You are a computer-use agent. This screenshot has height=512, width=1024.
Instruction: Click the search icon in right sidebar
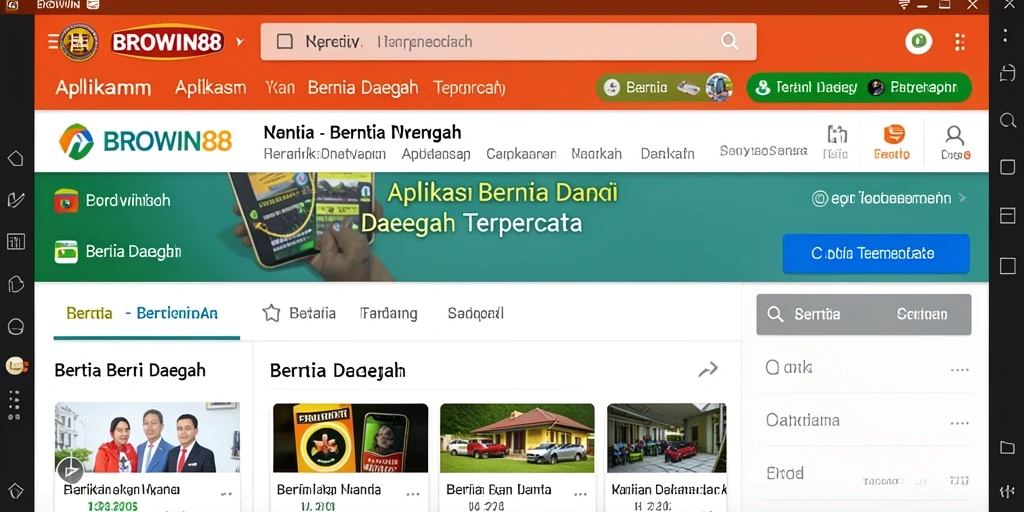pyautogui.click(x=1008, y=120)
